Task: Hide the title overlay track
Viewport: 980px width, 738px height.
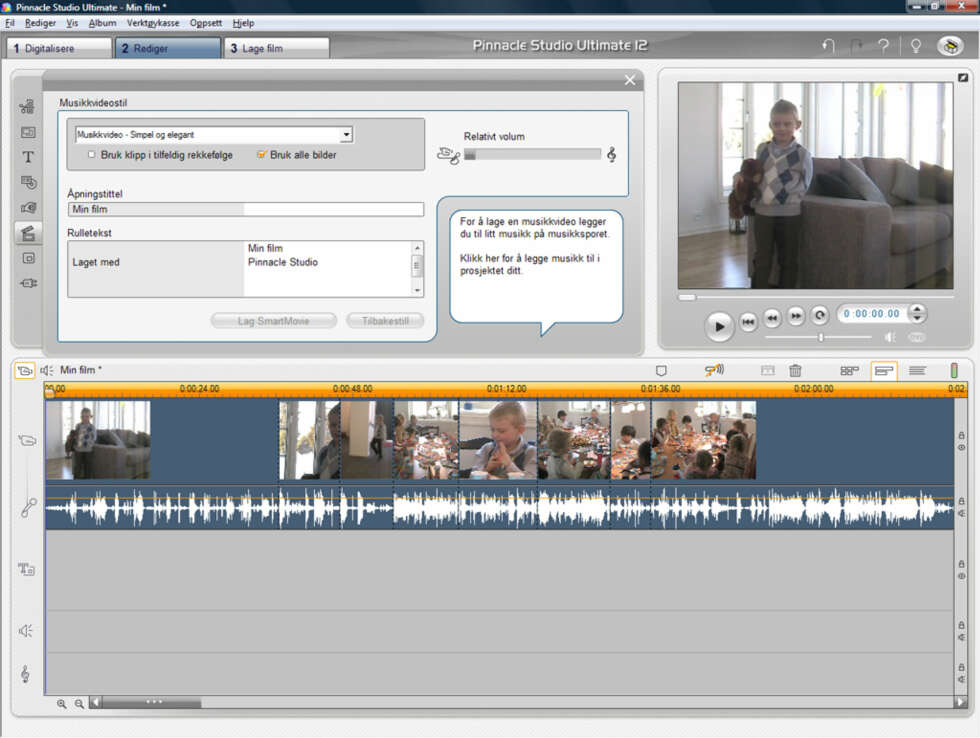Action: point(961,576)
